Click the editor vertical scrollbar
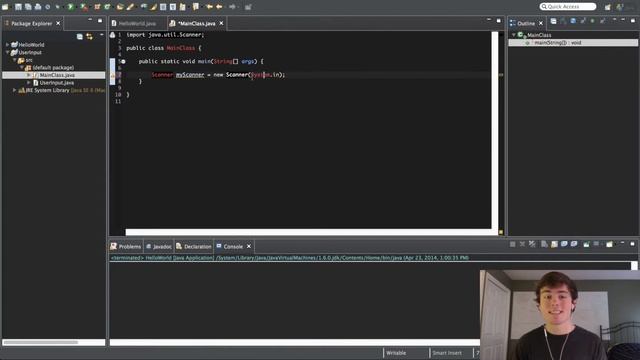640x360 pixels. (x=495, y=130)
